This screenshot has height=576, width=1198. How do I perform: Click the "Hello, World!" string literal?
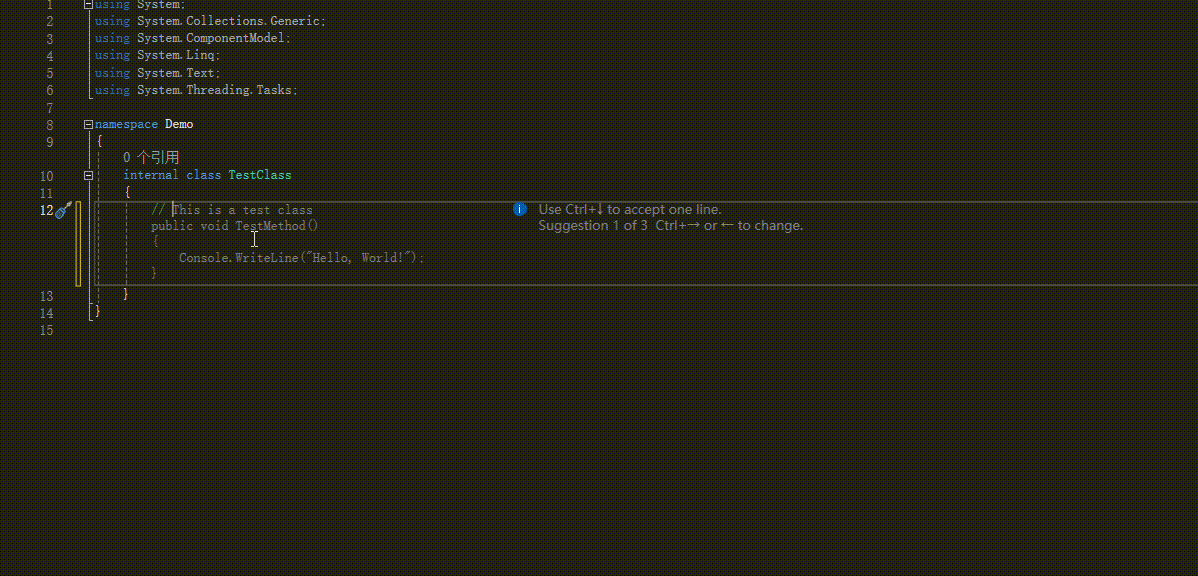point(358,258)
